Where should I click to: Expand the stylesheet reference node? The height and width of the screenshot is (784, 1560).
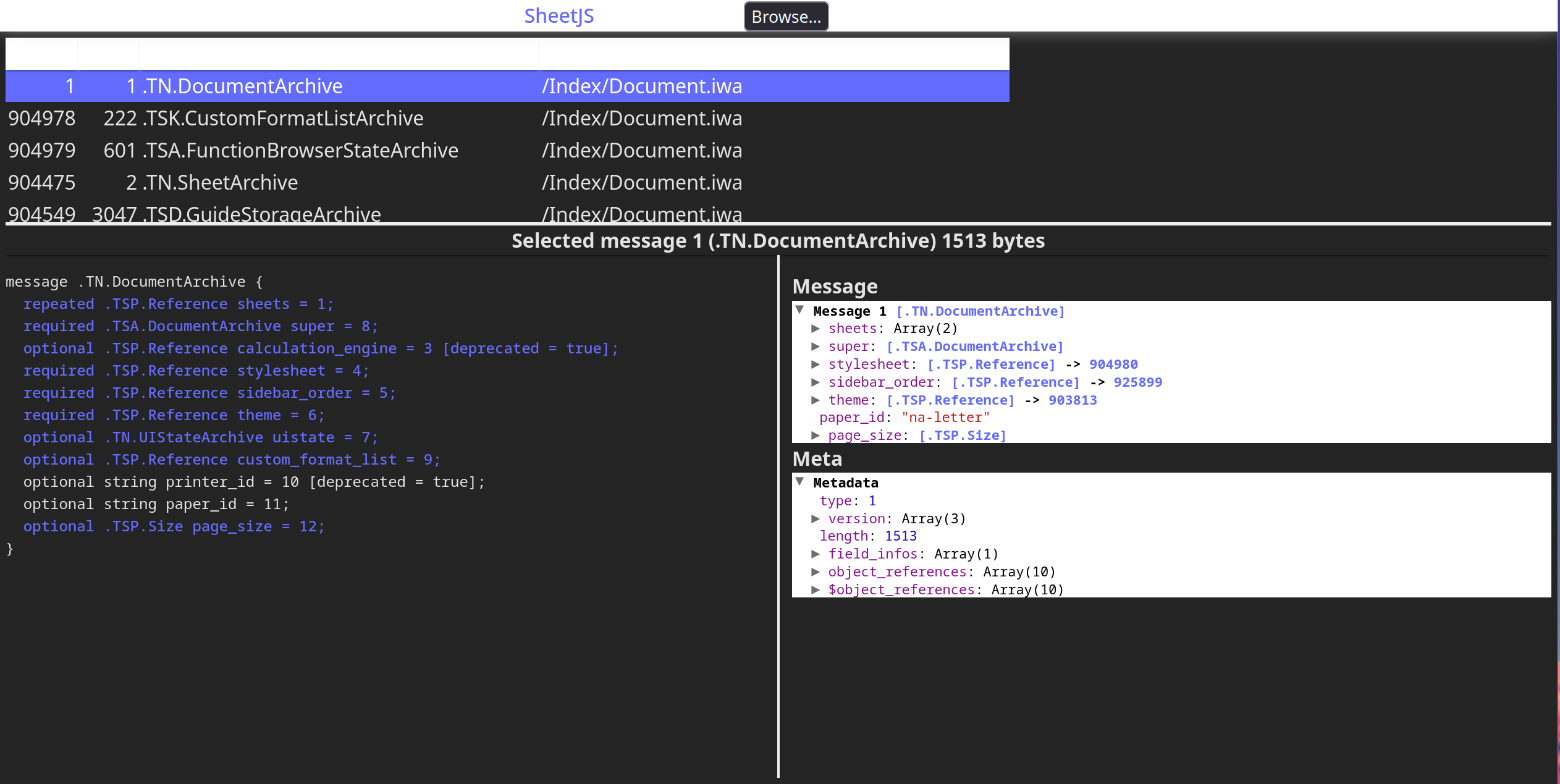pyautogui.click(x=816, y=365)
